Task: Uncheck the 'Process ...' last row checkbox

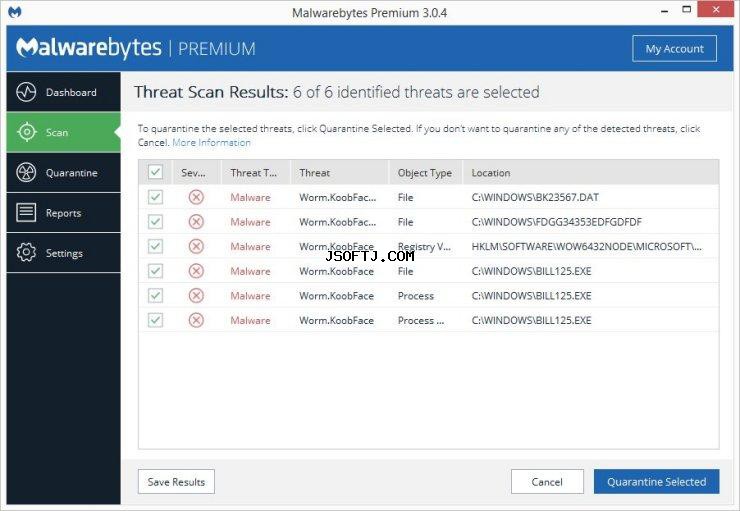Action: pos(155,320)
